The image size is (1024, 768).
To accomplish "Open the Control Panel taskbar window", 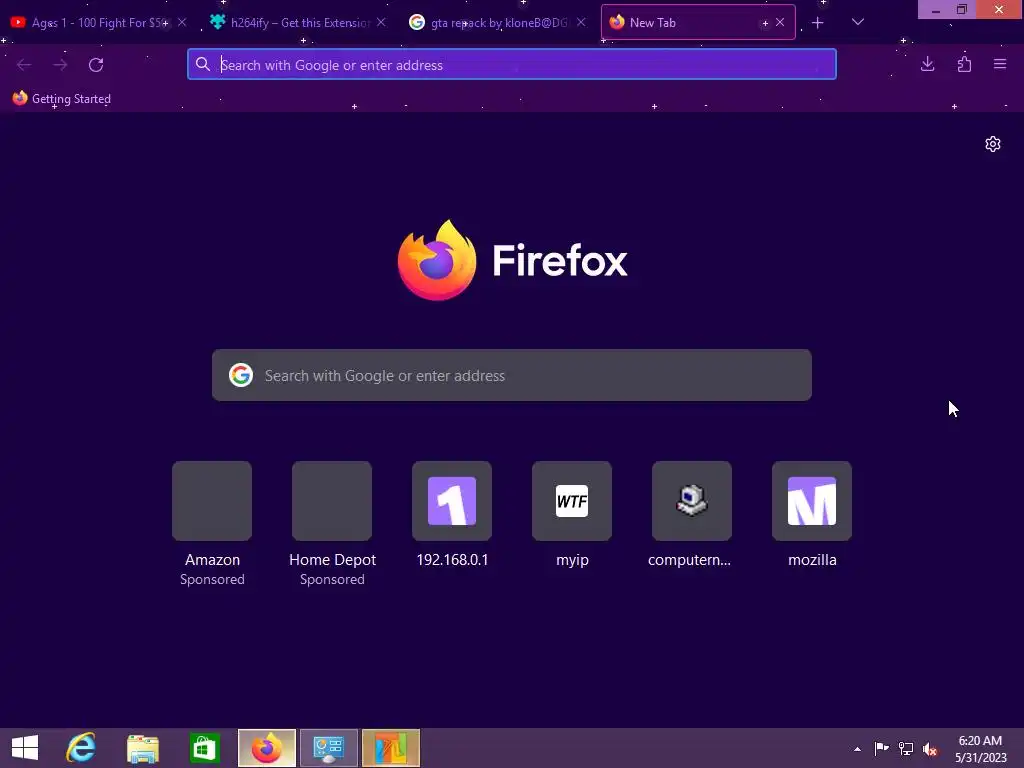I will 328,748.
